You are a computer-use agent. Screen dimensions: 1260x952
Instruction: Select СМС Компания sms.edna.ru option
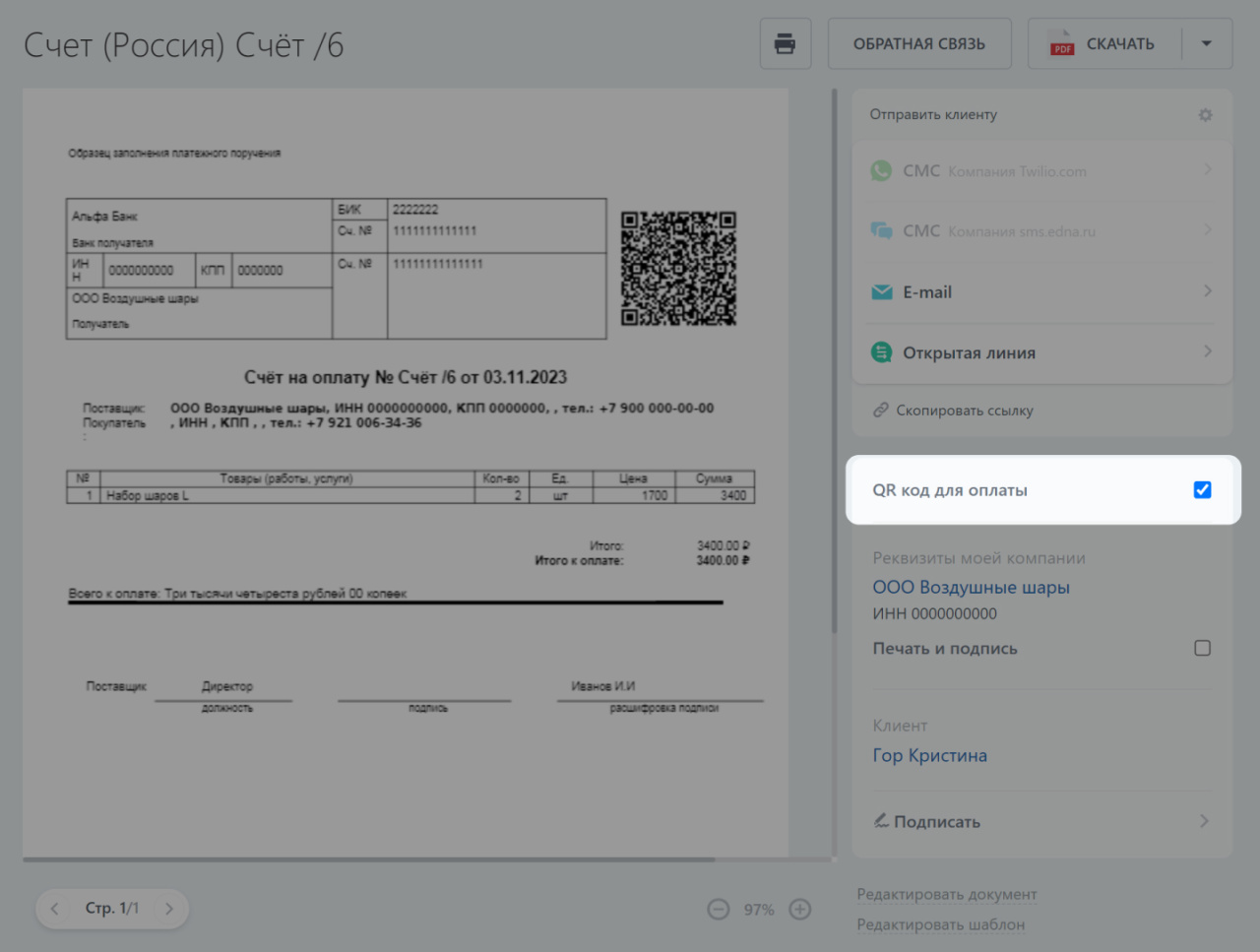click(1041, 230)
